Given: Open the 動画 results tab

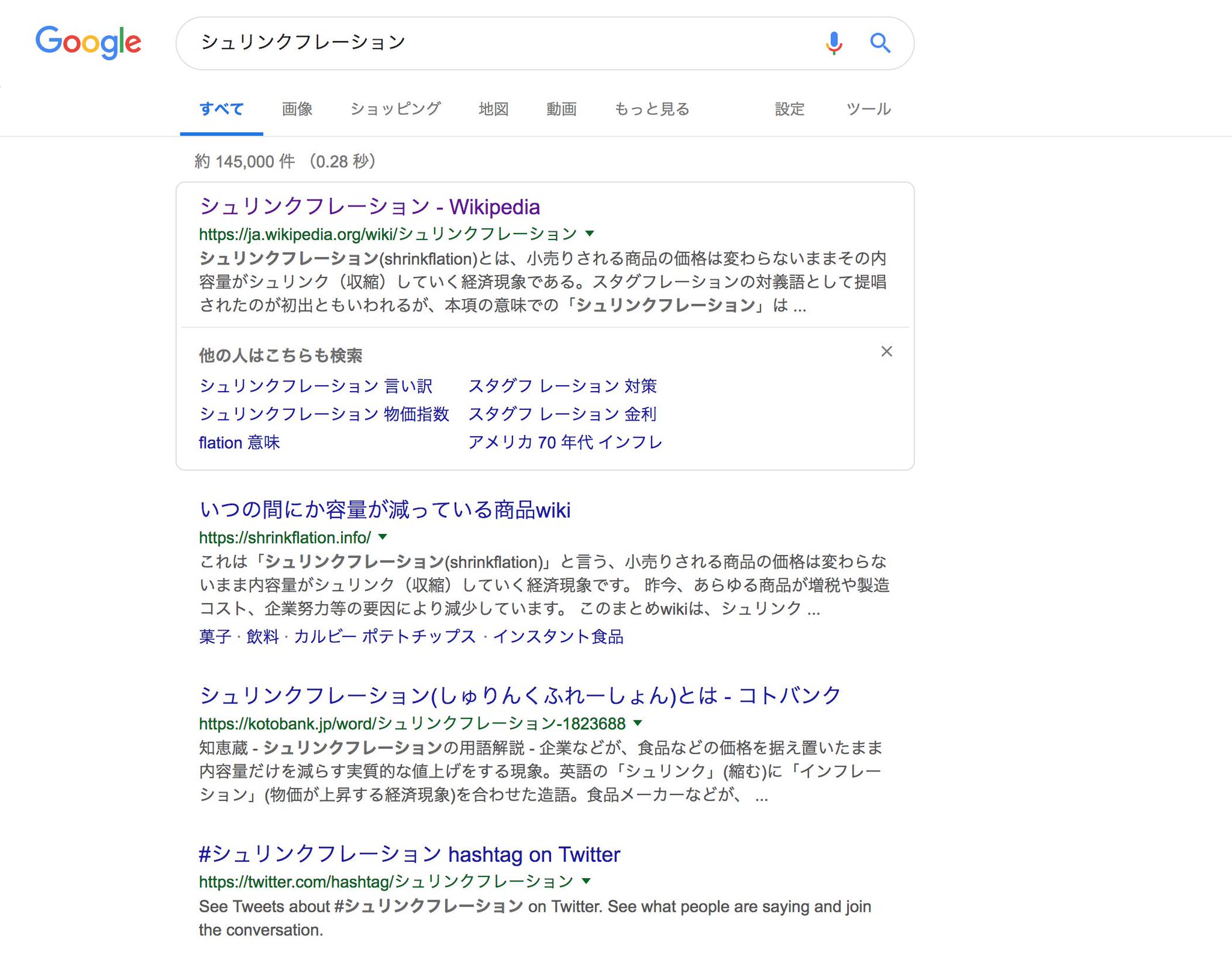Looking at the screenshot, I should tap(561, 109).
